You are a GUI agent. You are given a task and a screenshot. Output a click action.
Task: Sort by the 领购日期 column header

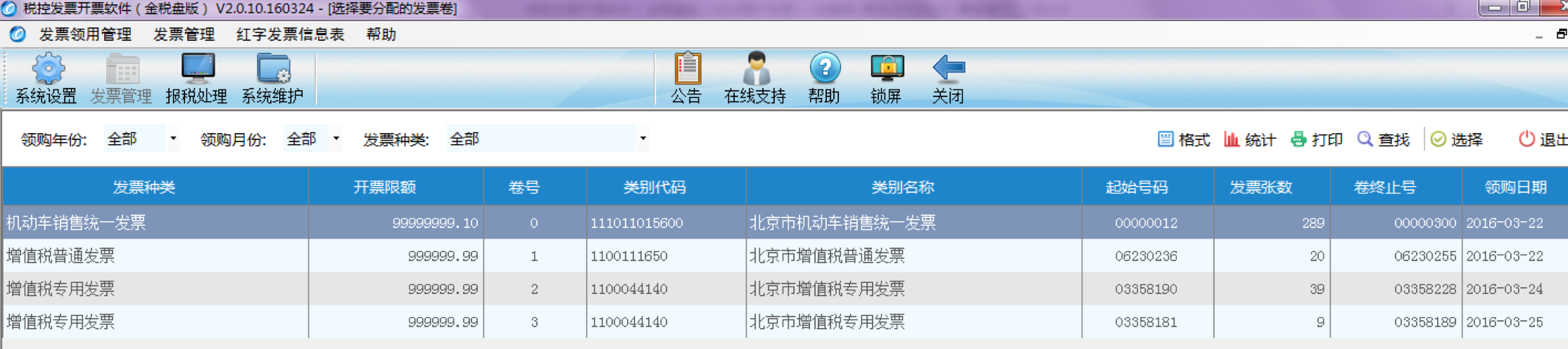pyautogui.click(x=1515, y=187)
